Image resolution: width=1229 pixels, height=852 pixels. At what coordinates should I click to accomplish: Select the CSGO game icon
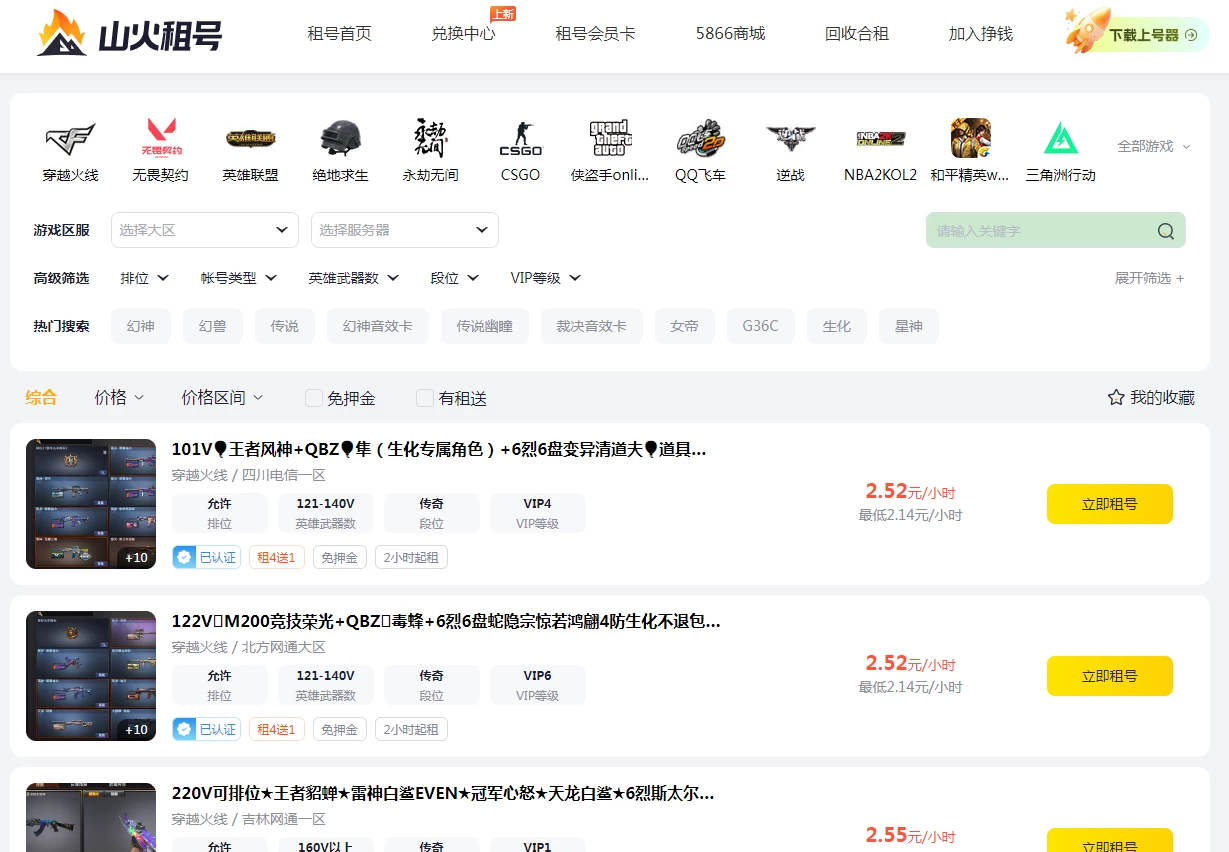[x=520, y=138]
